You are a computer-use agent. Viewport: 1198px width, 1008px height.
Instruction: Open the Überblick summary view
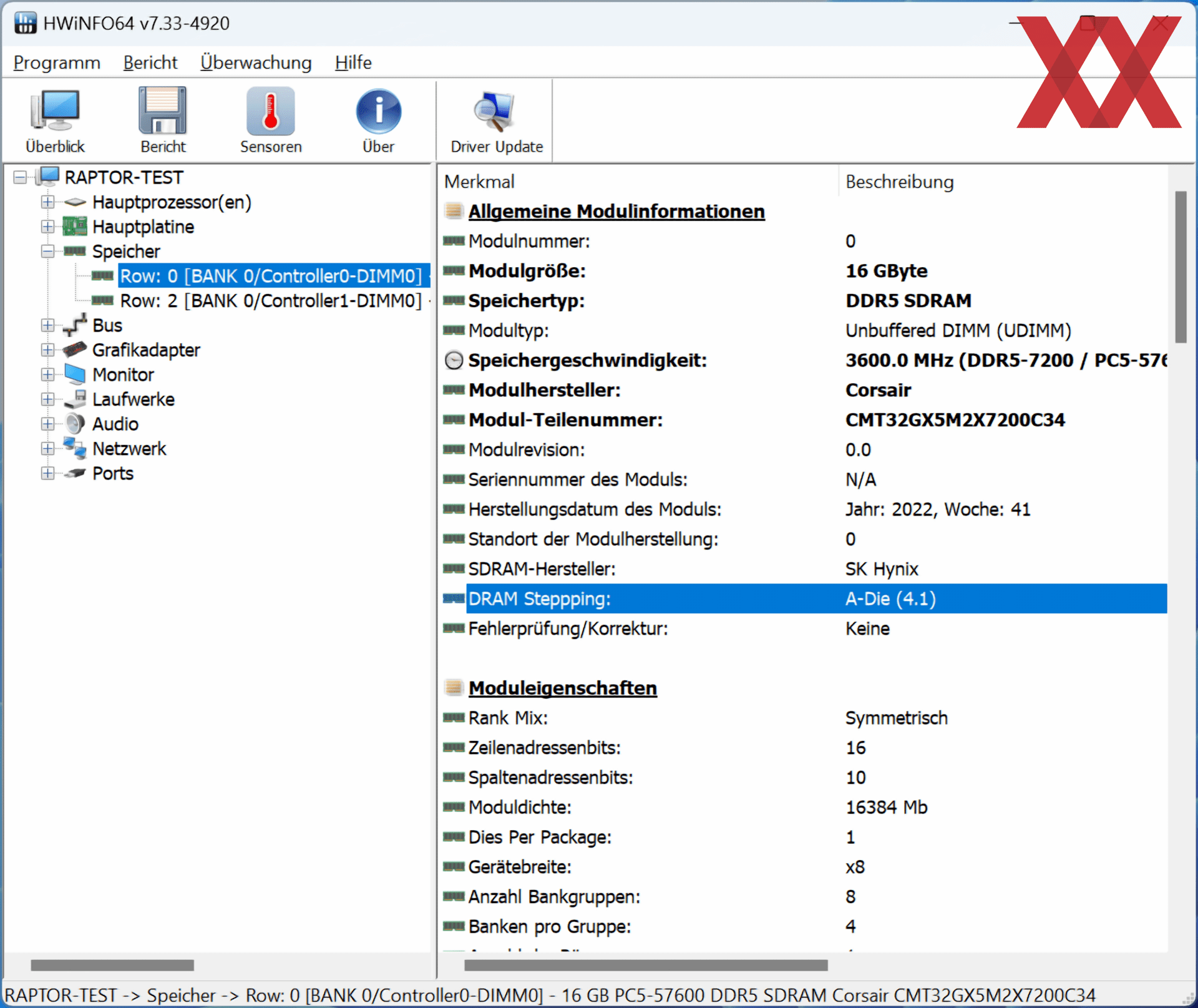click(x=55, y=120)
